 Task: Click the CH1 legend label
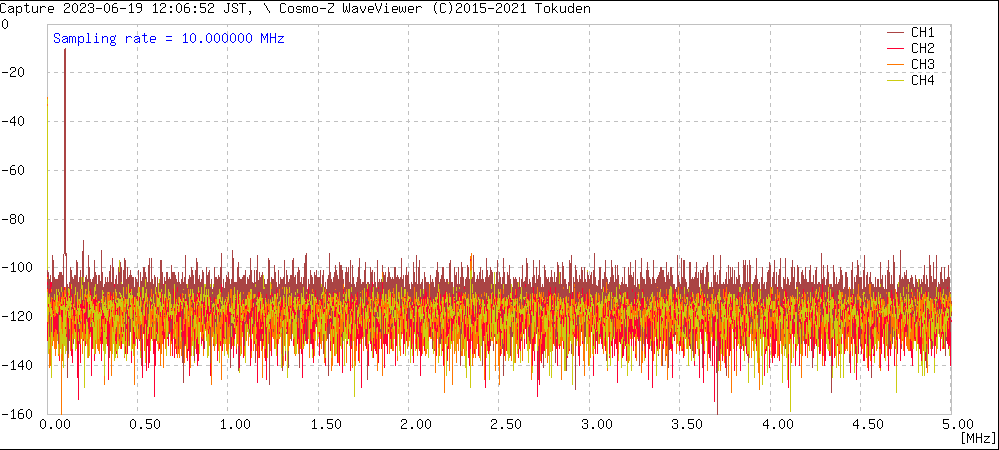coord(922,32)
